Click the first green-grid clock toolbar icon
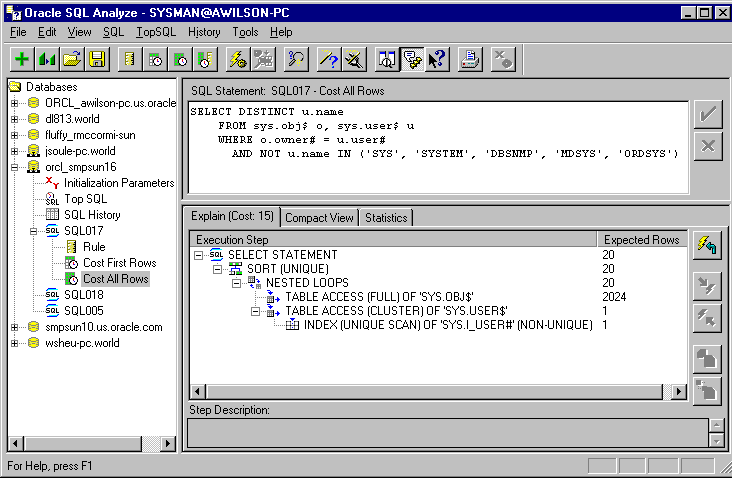Image resolution: width=732 pixels, height=478 pixels. (x=155, y=59)
